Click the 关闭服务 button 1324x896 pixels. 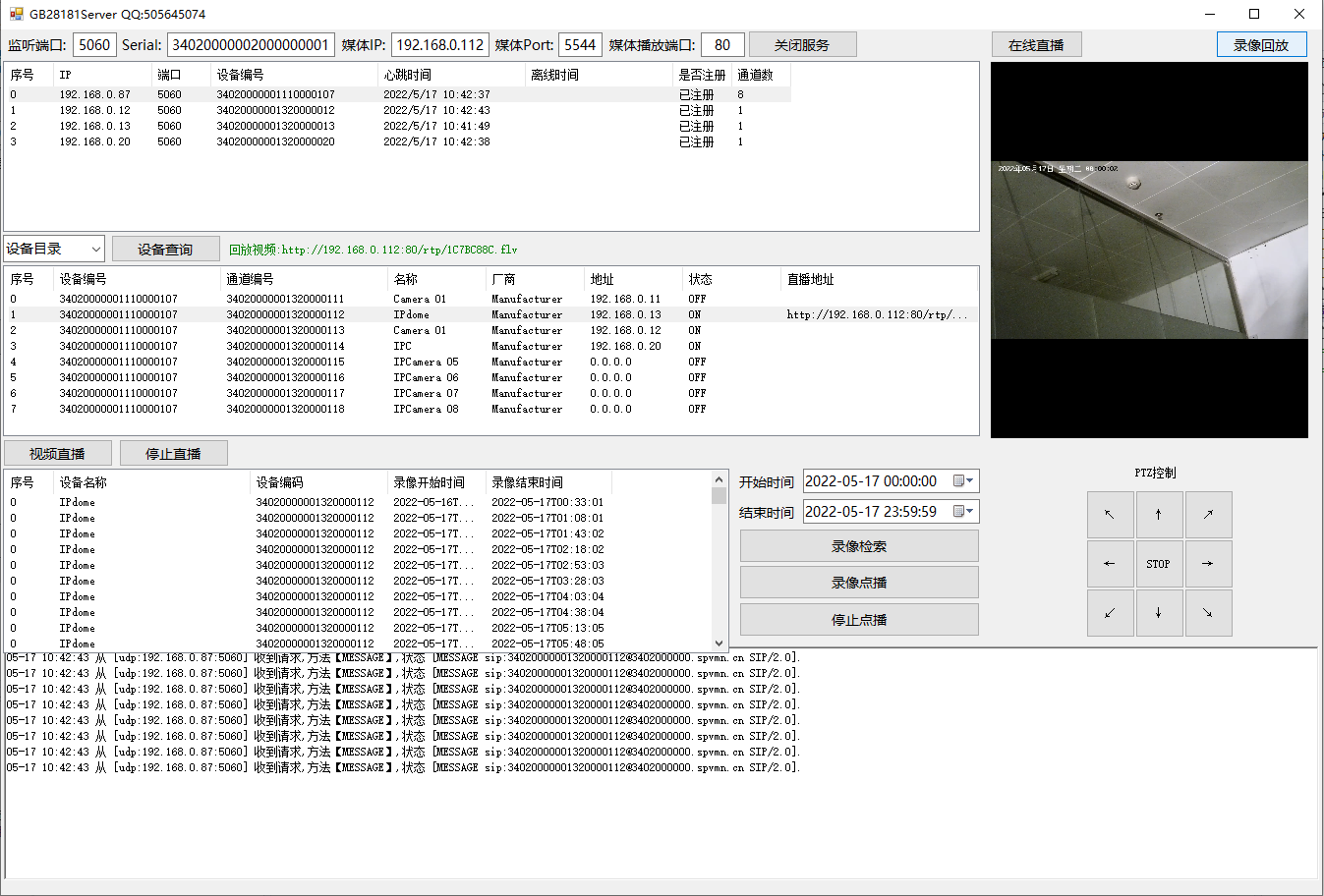[802, 44]
